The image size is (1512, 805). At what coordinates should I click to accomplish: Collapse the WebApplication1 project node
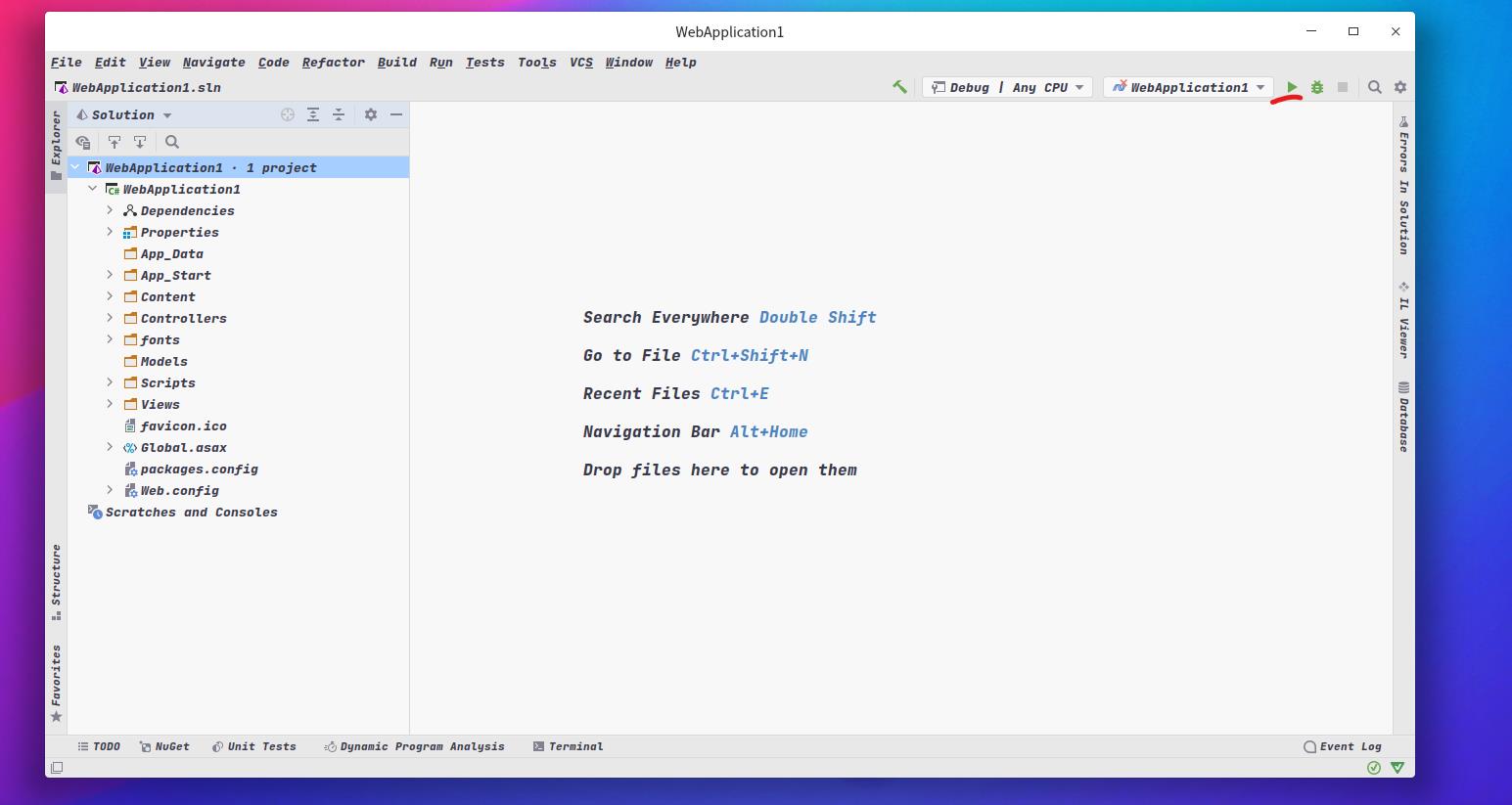93,189
